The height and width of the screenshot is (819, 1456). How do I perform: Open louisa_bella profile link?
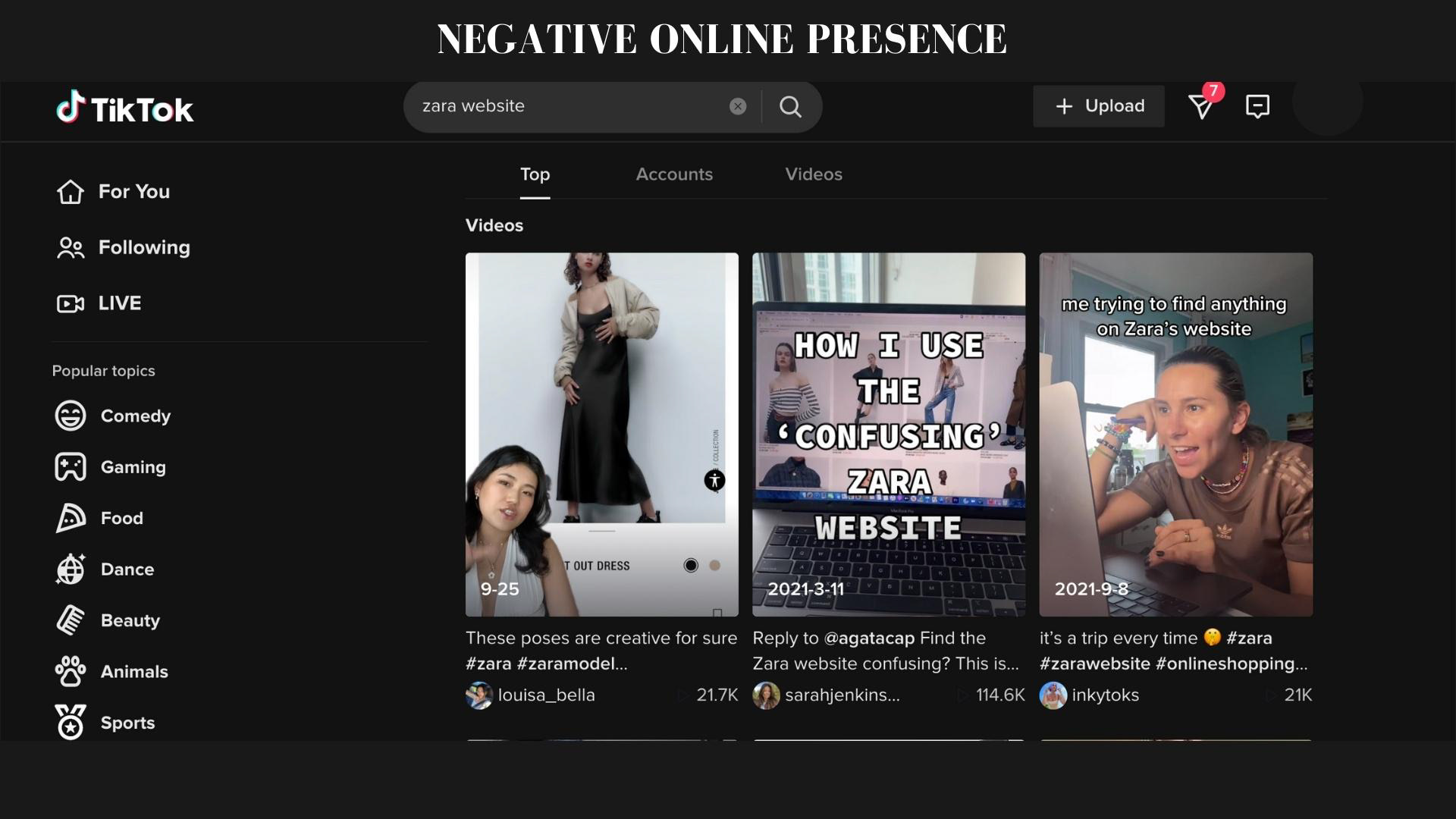(546, 695)
